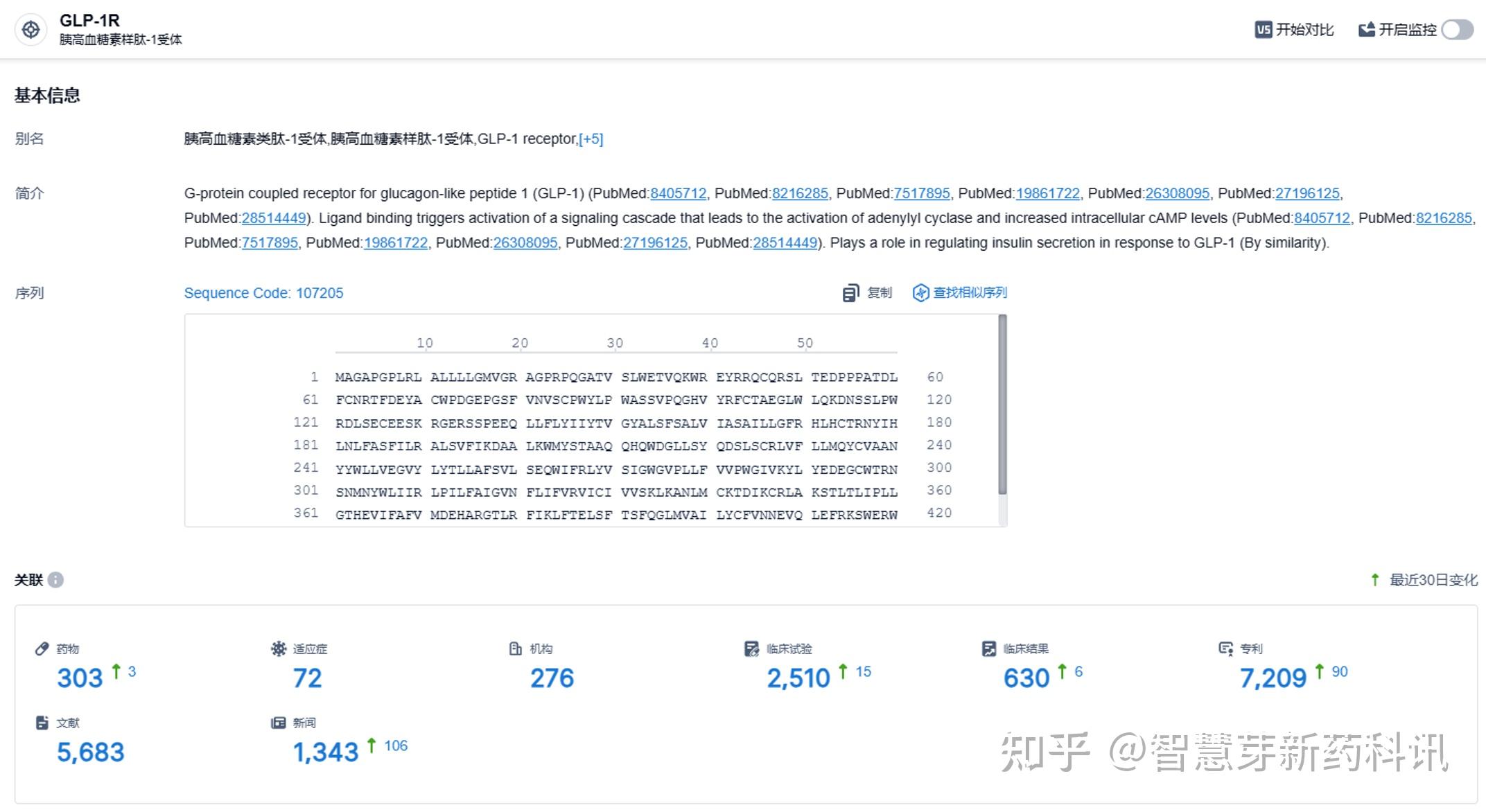This screenshot has width=1486, height=812.
Task: Open the 临床试验 clinical trials icon
Action: 753,648
